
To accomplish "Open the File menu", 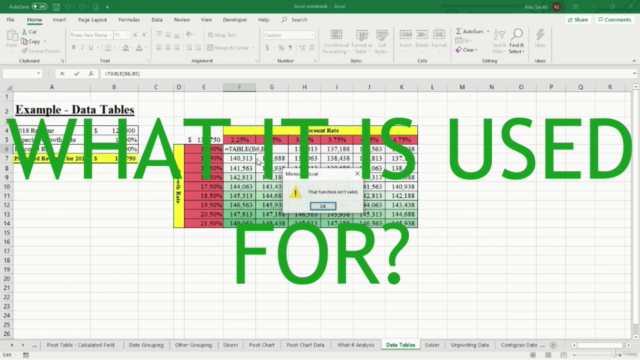I will tap(10, 20).
